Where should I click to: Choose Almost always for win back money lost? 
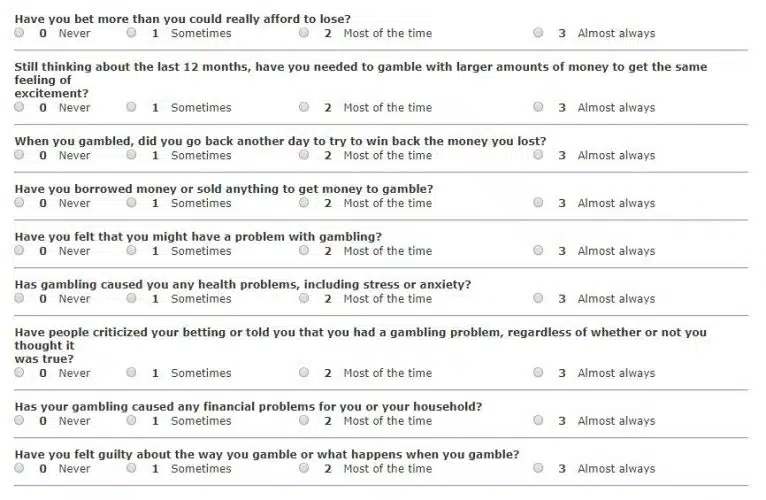(538, 155)
